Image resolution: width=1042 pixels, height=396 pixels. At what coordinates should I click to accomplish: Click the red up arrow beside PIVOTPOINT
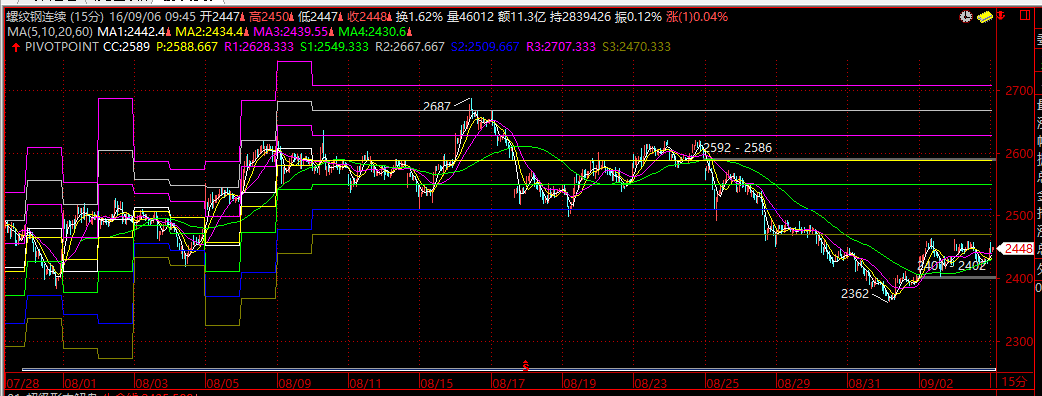pyautogui.click(x=15, y=47)
